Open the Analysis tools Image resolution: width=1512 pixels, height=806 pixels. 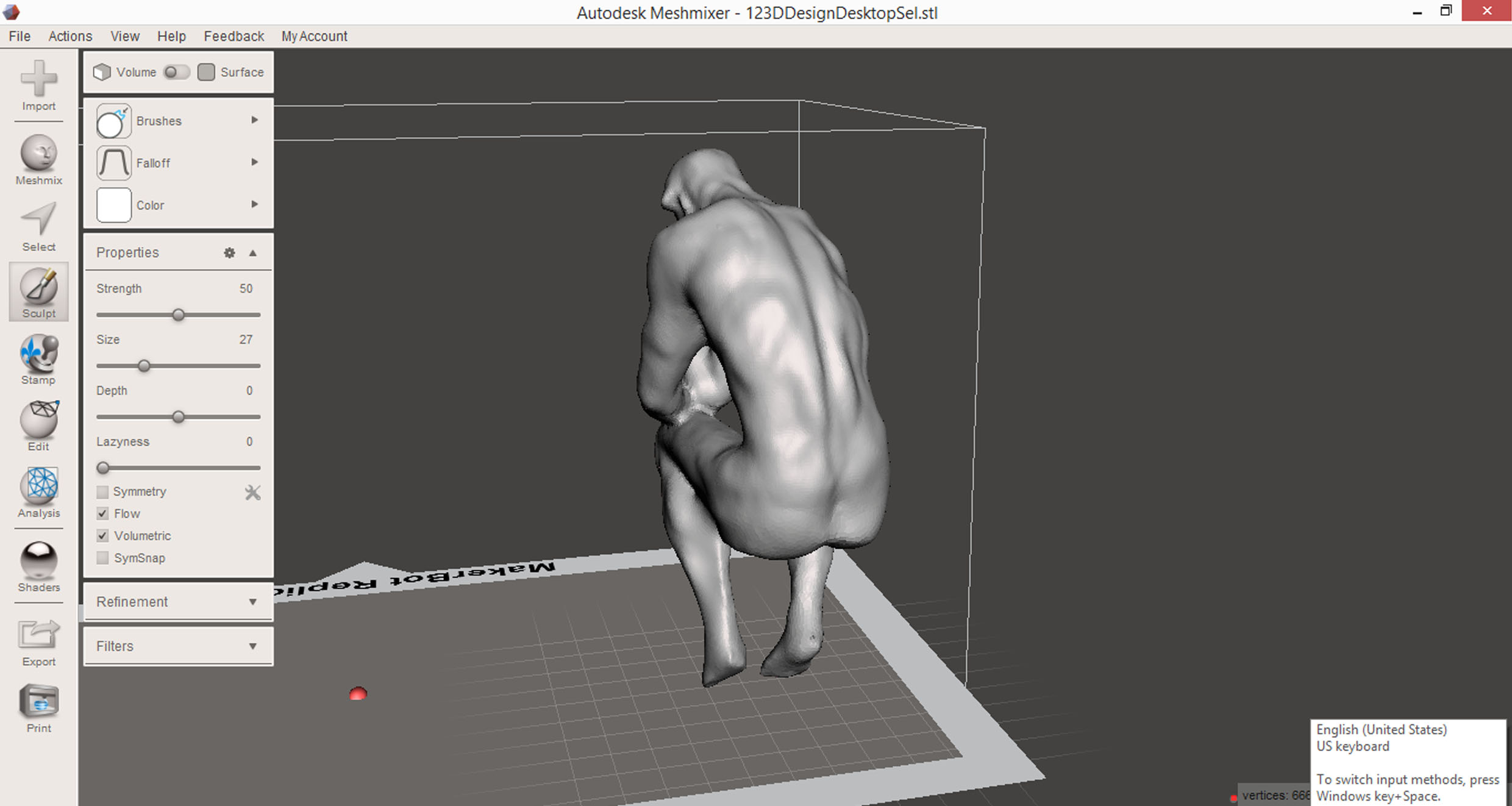coord(39,492)
